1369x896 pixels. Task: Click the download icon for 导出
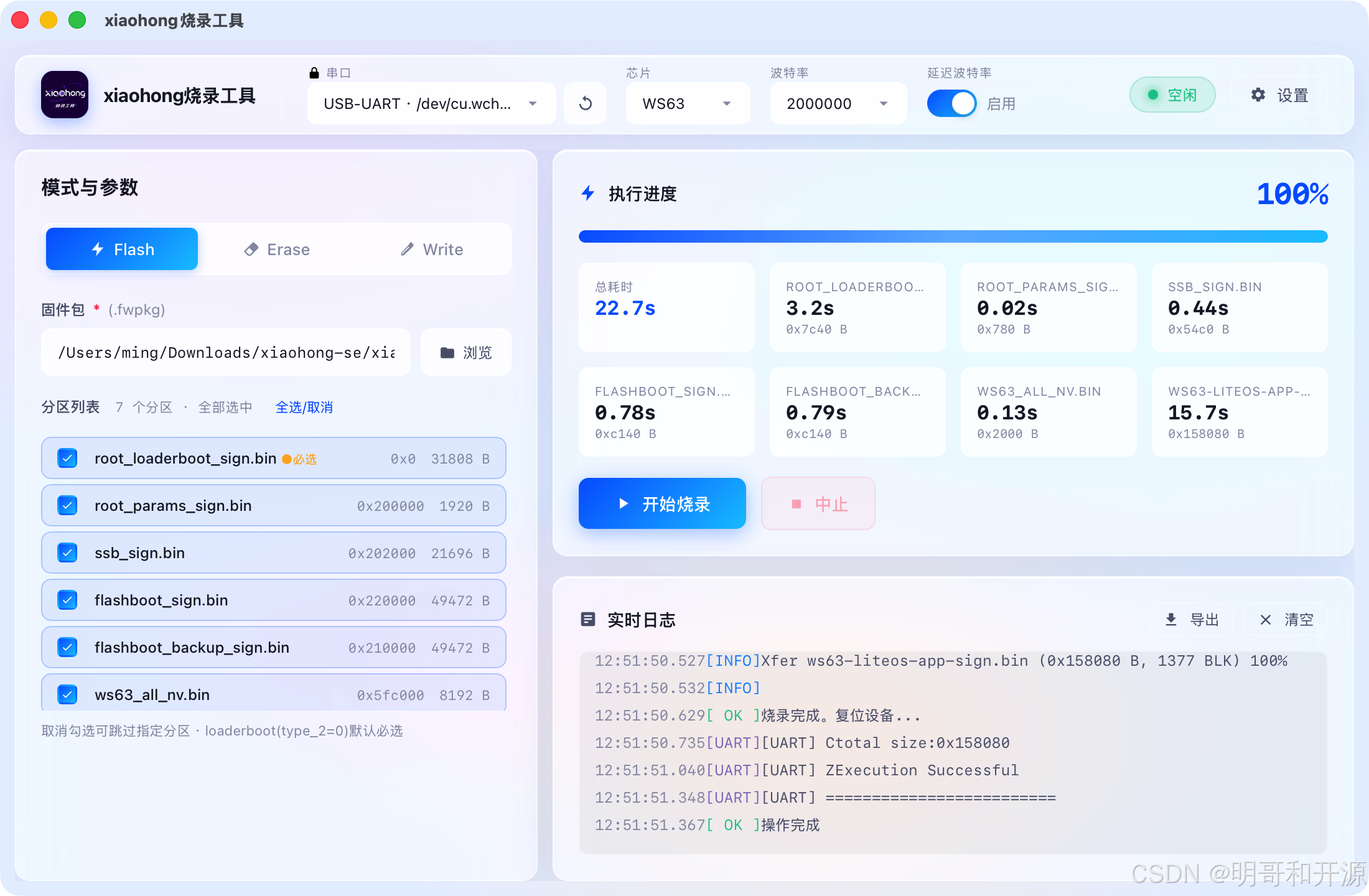pyautogui.click(x=1171, y=619)
